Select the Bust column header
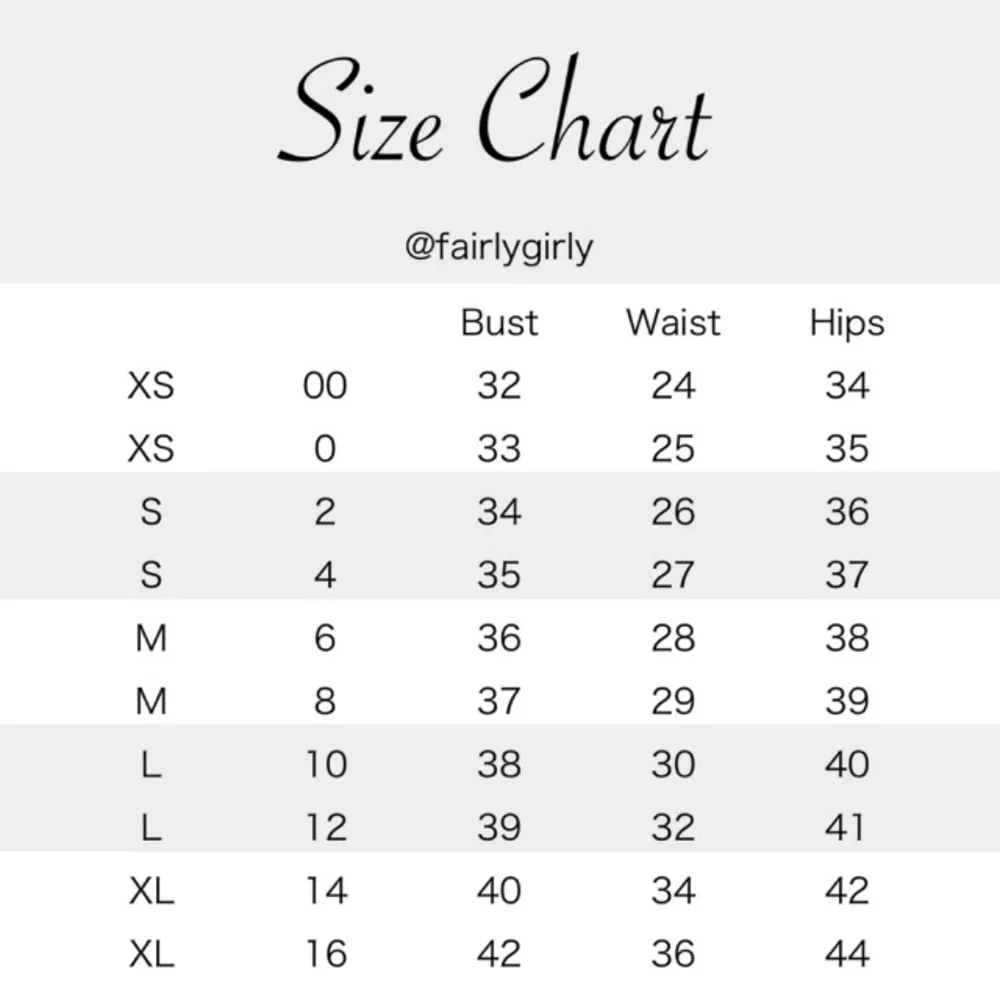The height and width of the screenshot is (1000, 1000). point(499,323)
